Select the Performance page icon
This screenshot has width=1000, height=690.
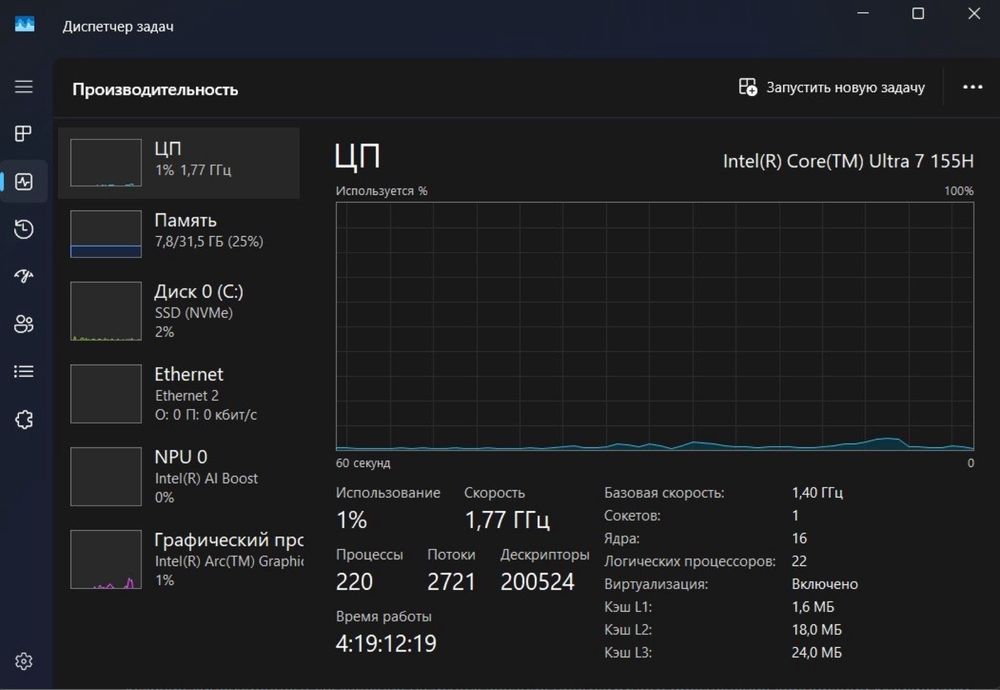click(x=24, y=182)
